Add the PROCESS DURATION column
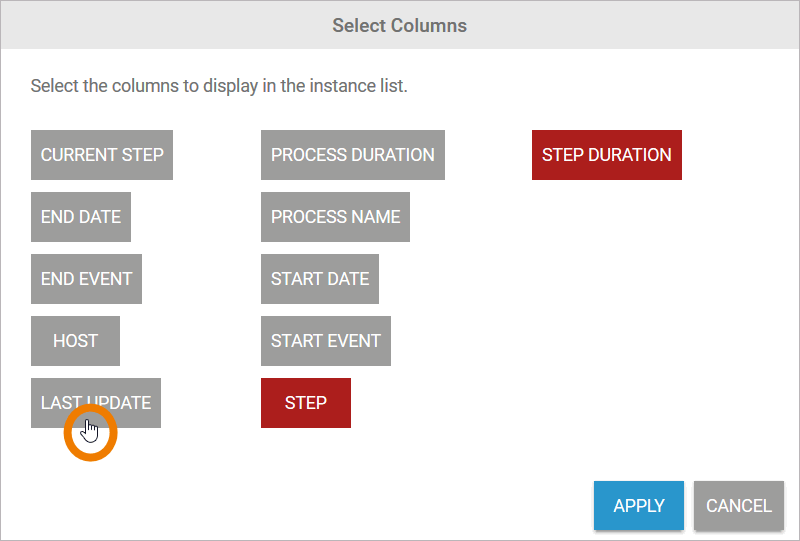The height and width of the screenshot is (541, 800). 352,155
